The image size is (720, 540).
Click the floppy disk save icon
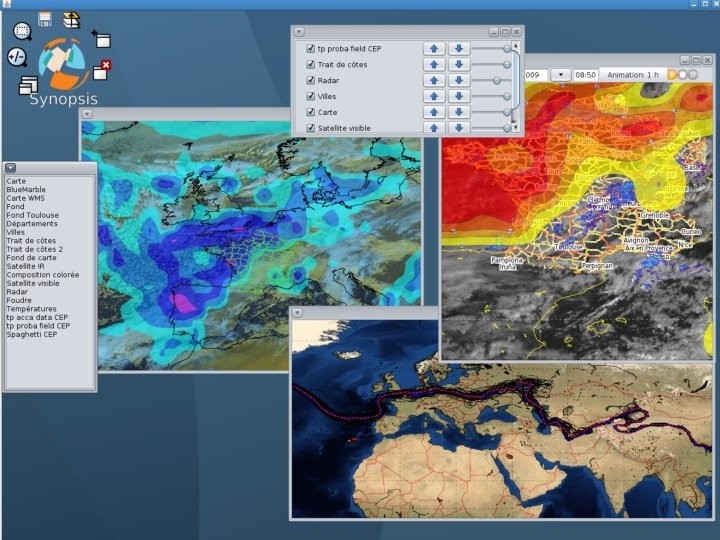(x=45, y=19)
